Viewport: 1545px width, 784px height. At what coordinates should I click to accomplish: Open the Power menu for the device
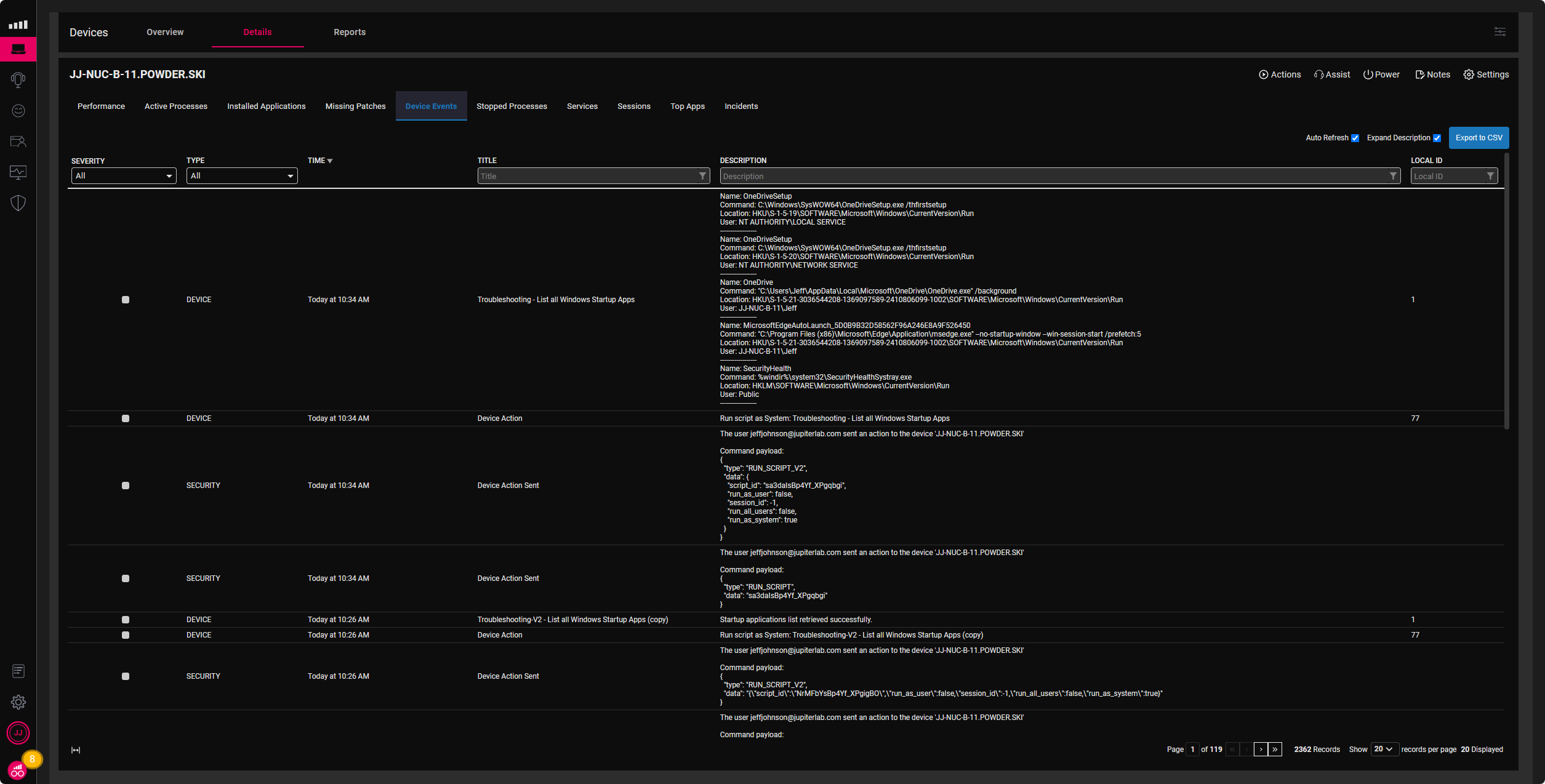[1381, 74]
